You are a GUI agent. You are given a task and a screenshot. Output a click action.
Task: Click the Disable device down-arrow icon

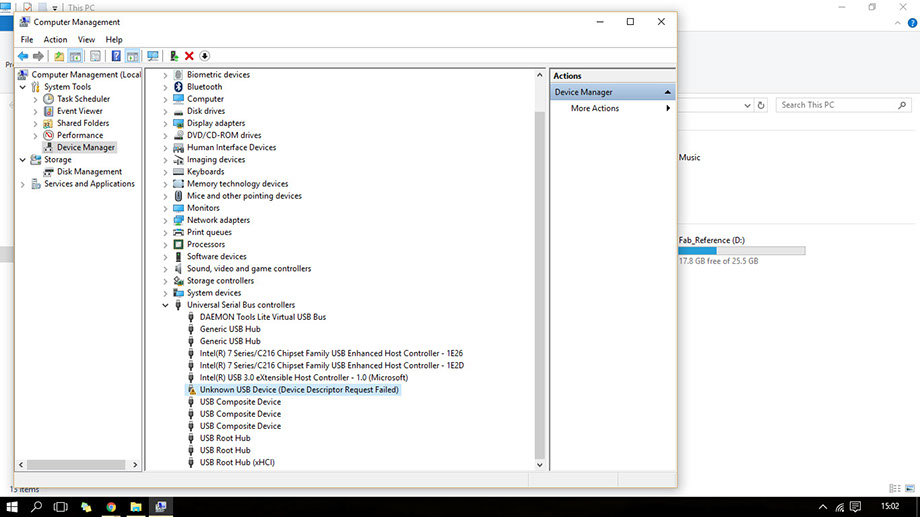[x=204, y=56]
